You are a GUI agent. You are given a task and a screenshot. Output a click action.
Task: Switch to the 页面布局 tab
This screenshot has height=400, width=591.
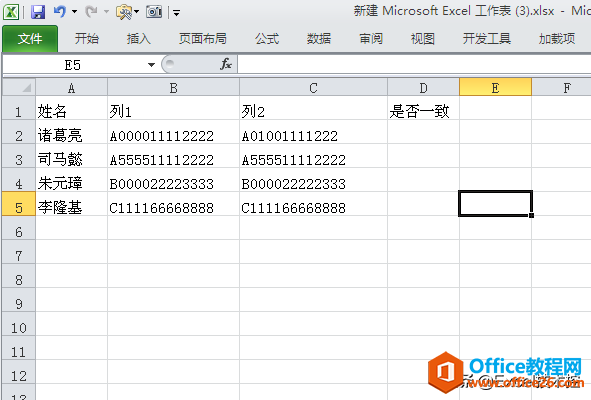point(203,38)
